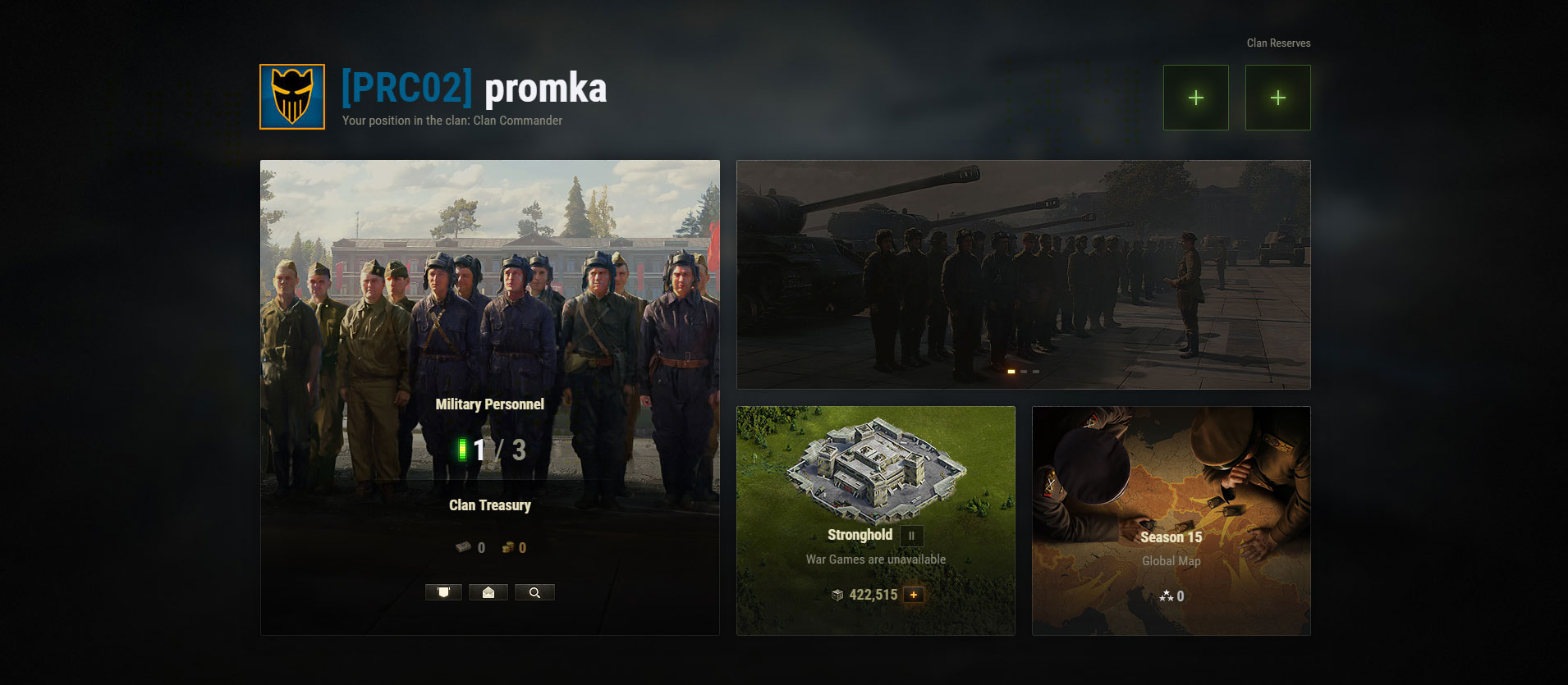Screen dimensions: 1568x685
Task: Click the clan emblem shield icon button
Action: pyautogui.click(x=443, y=592)
